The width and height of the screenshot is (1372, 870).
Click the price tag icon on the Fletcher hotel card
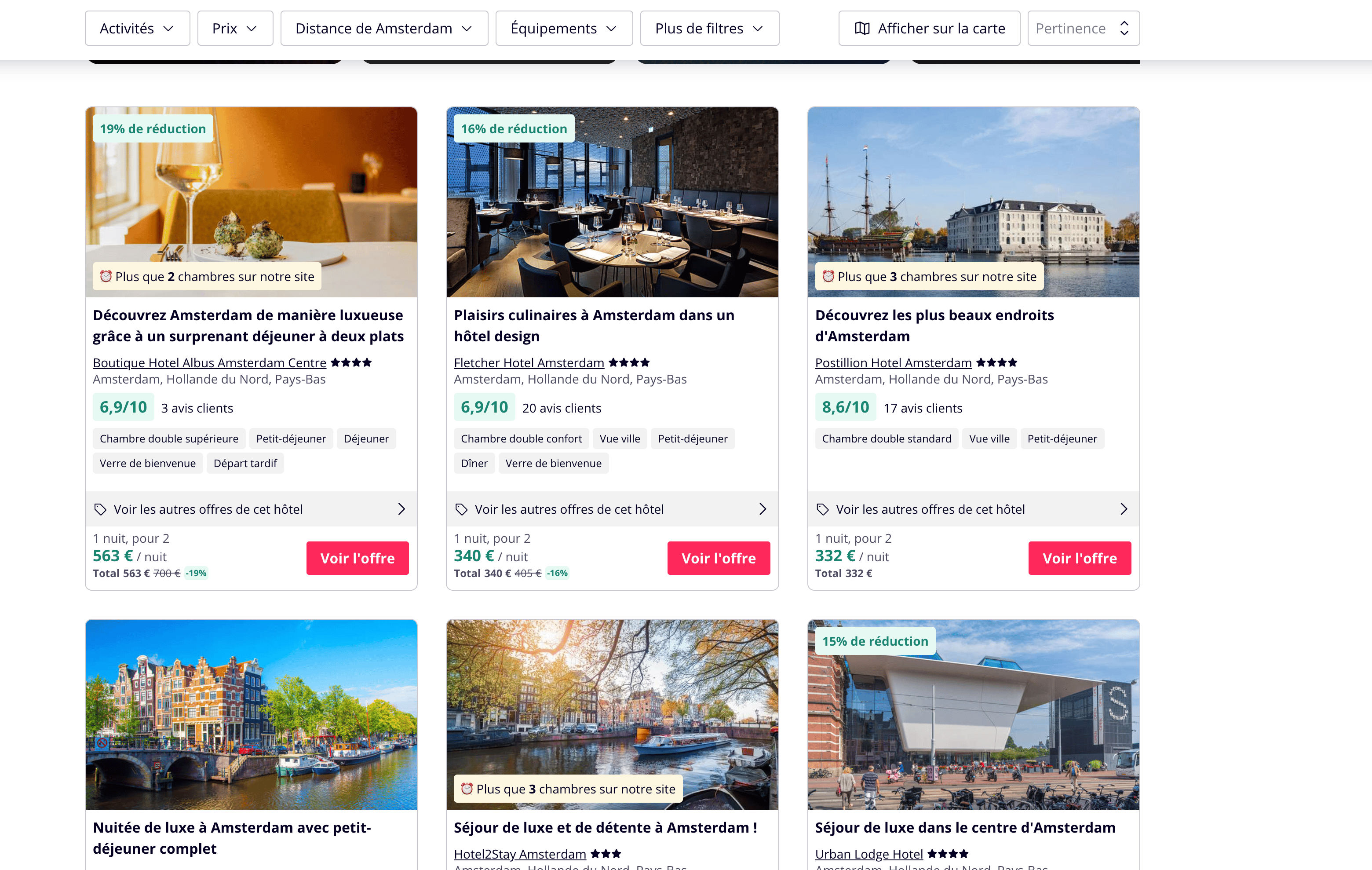tap(462, 509)
